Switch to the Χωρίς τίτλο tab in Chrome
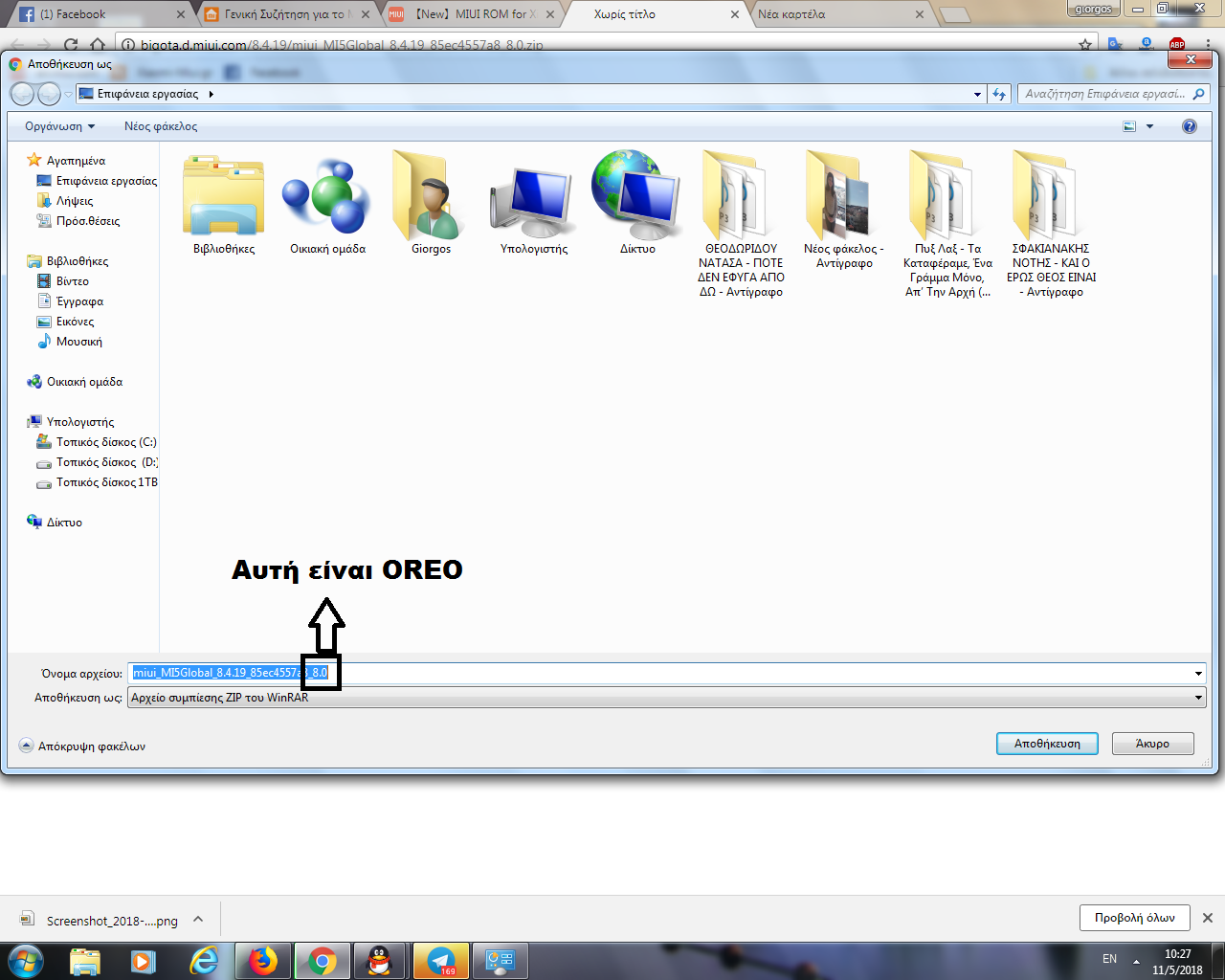Viewport: 1225px width, 980px height. [x=656, y=14]
